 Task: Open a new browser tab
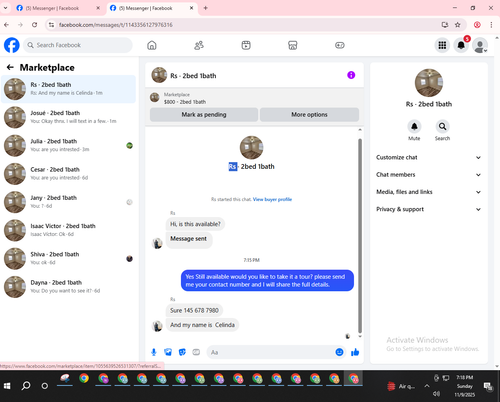[205, 8]
